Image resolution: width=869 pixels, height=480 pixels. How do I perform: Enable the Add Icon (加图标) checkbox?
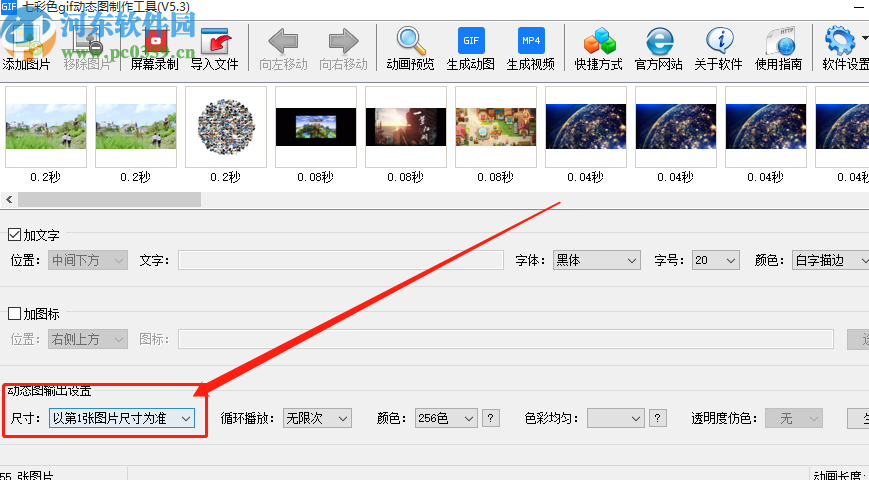[14, 314]
